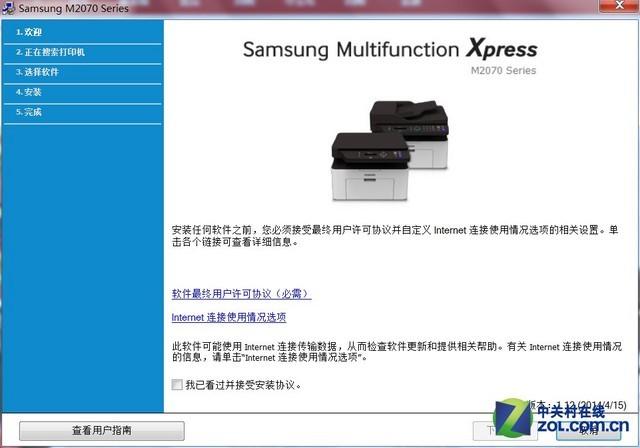
Task: Close the Samsung M2070 Series window
Action: (x=619, y=5)
